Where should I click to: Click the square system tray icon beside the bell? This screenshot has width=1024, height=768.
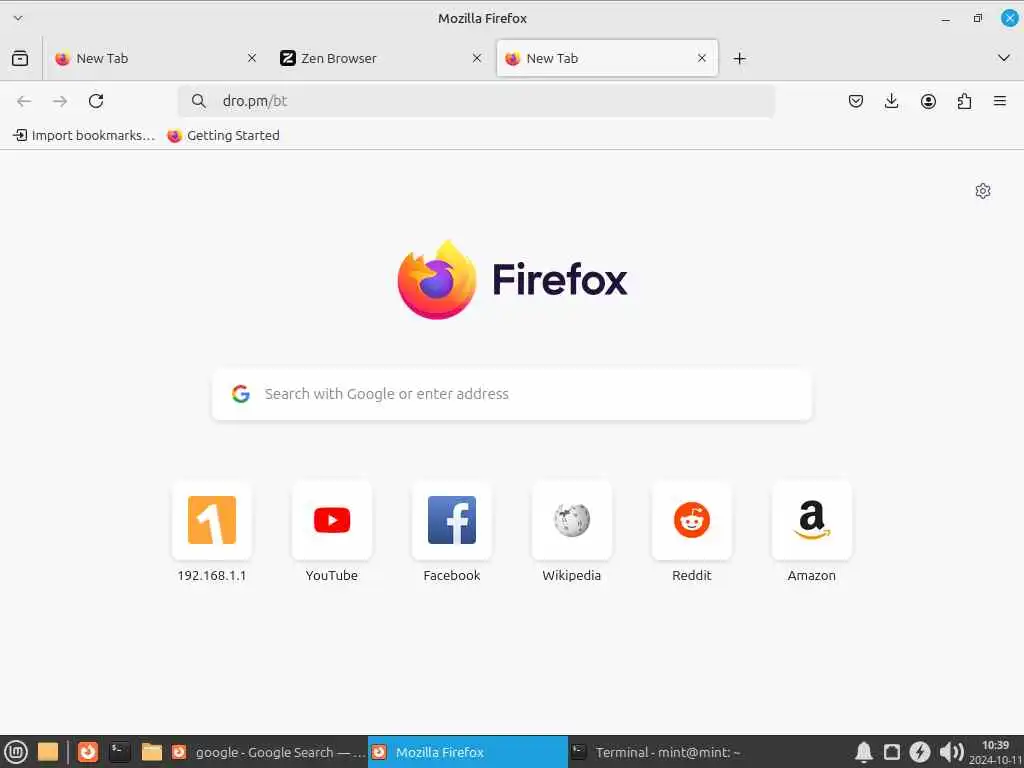pos(891,752)
